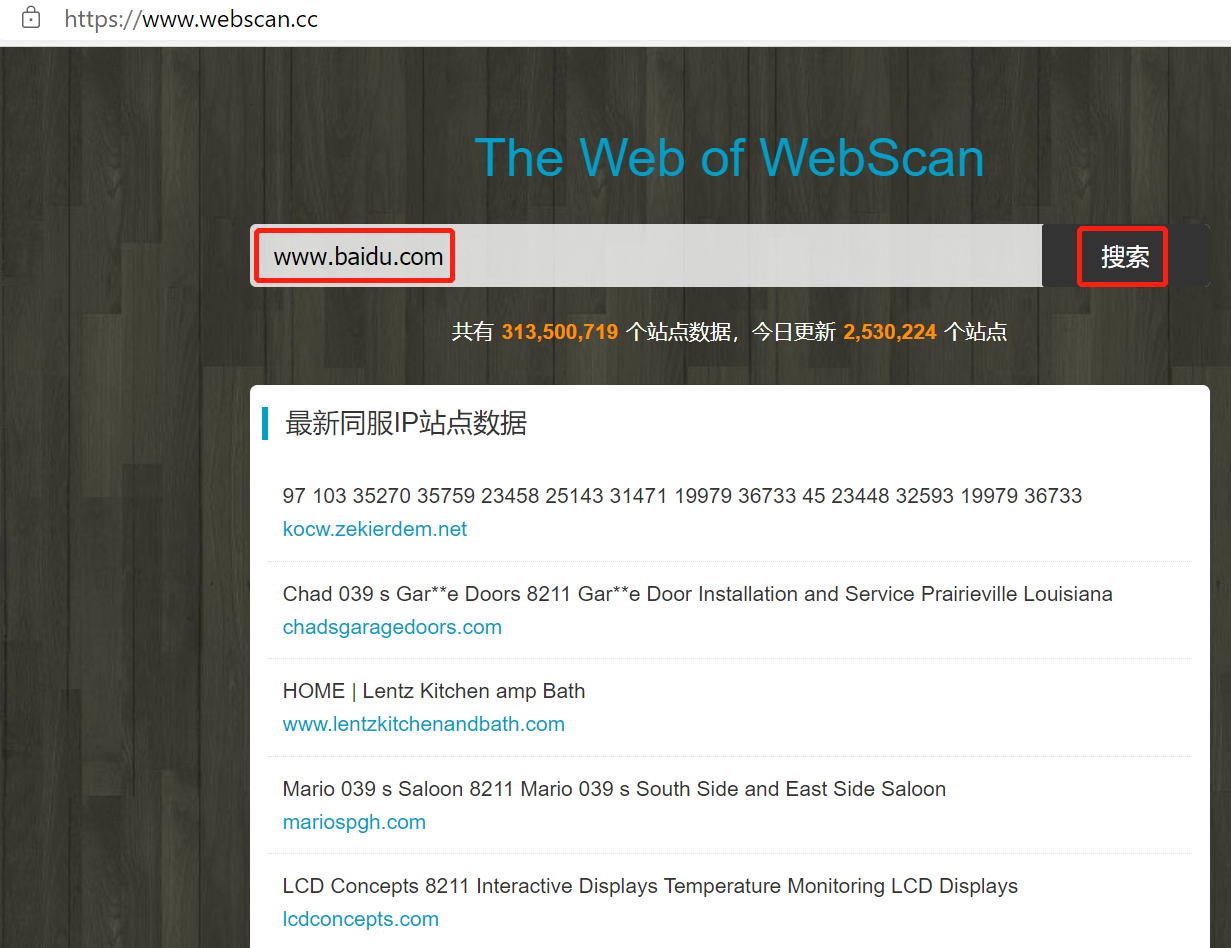Click the search field containing www.baidu.com
Image resolution: width=1231 pixels, height=948 pixels.
coord(646,256)
